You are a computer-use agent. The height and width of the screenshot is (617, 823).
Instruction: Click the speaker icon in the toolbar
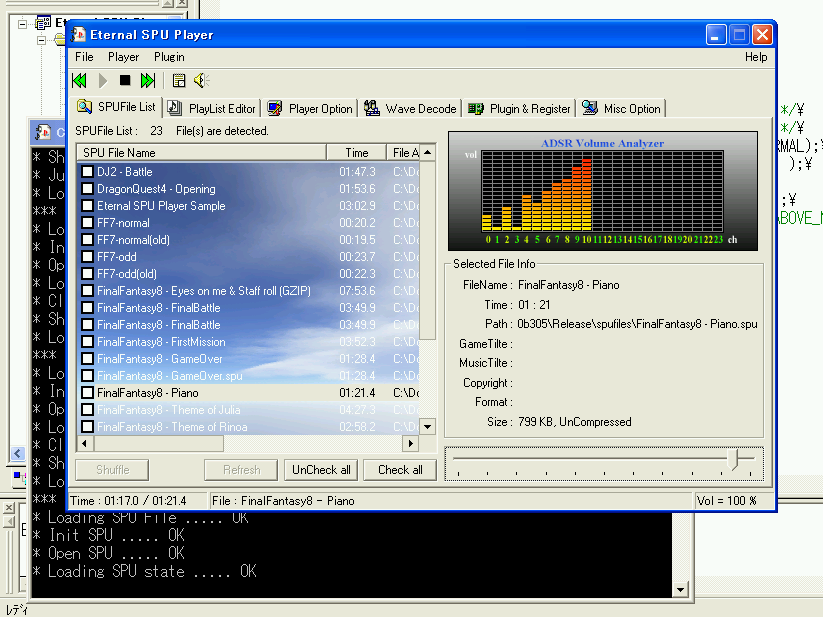point(202,81)
